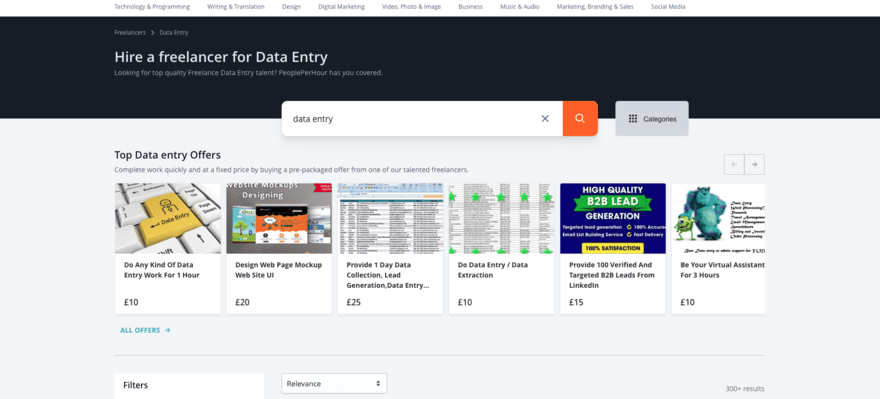Show next offers with right arrow
This screenshot has height=399, width=880.
click(x=754, y=164)
